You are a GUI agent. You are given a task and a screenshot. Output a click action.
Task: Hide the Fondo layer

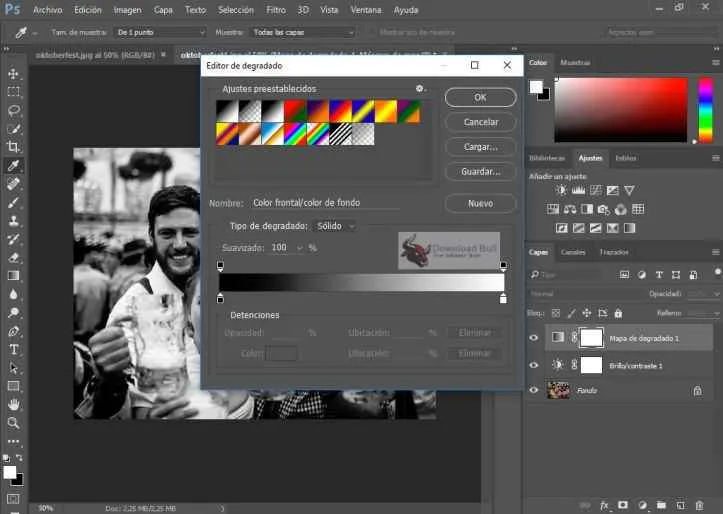click(533, 390)
